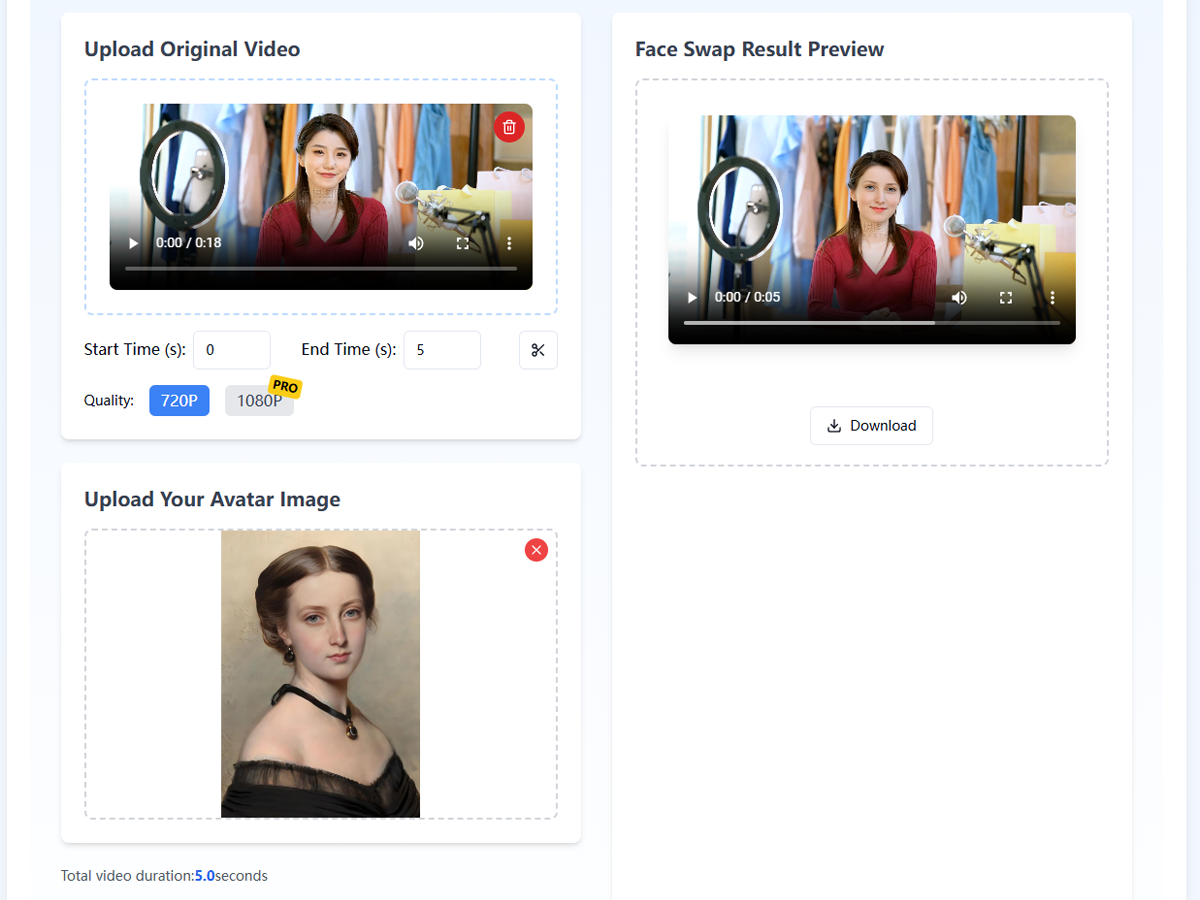Screen dimensions: 1200x900
Task: Enter fullscreen on the result preview
Action: coord(1005,297)
